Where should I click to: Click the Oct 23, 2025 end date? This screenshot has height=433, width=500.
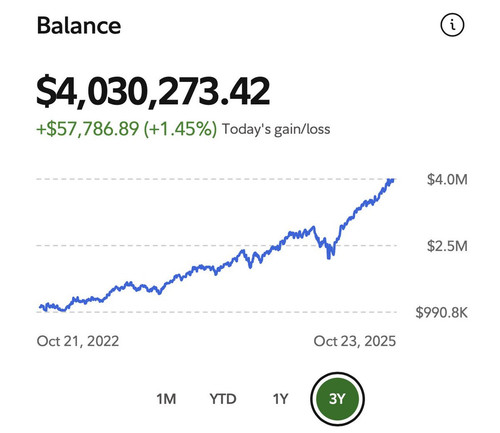pos(355,341)
